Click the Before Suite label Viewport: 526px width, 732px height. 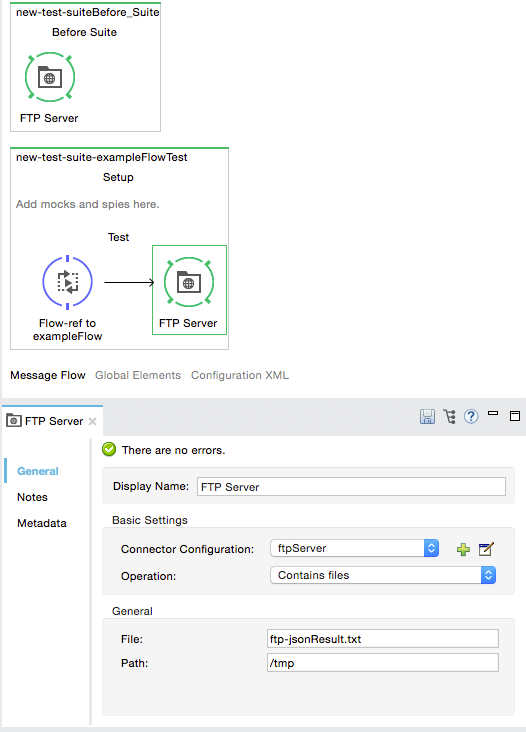84,32
